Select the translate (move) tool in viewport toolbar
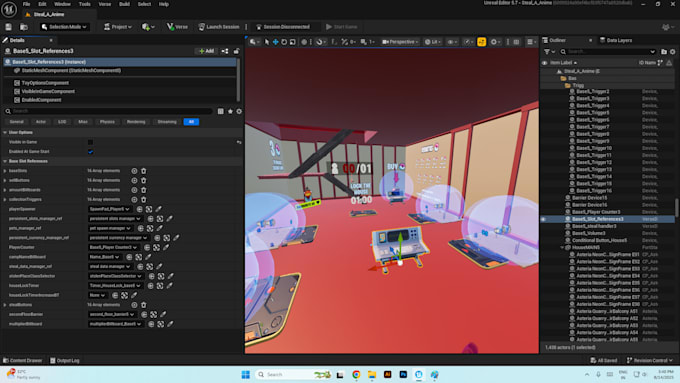Viewport: 680px width, 383px height. (x=275, y=42)
